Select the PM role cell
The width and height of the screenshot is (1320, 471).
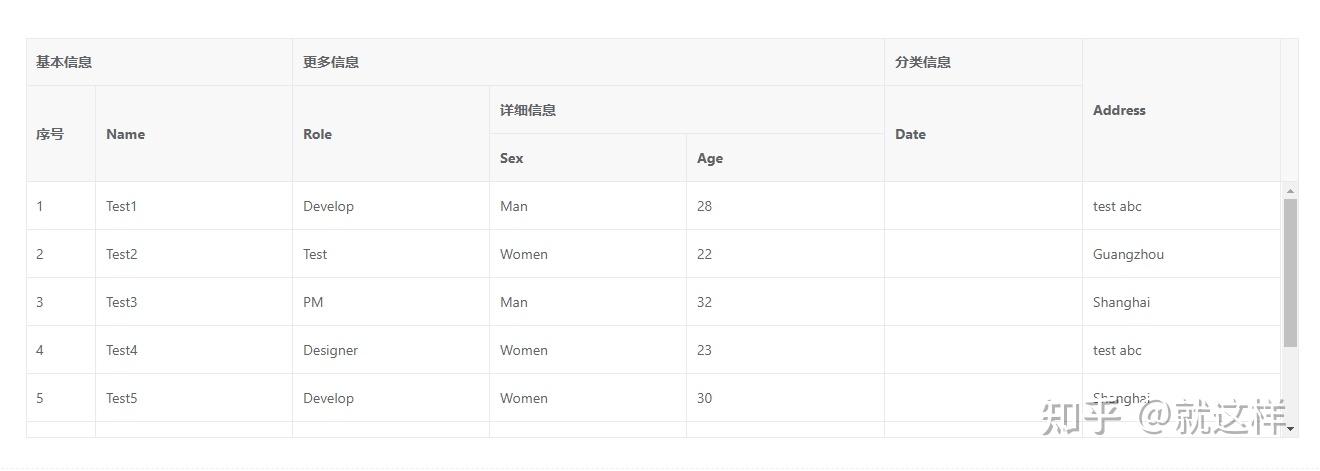314,302
